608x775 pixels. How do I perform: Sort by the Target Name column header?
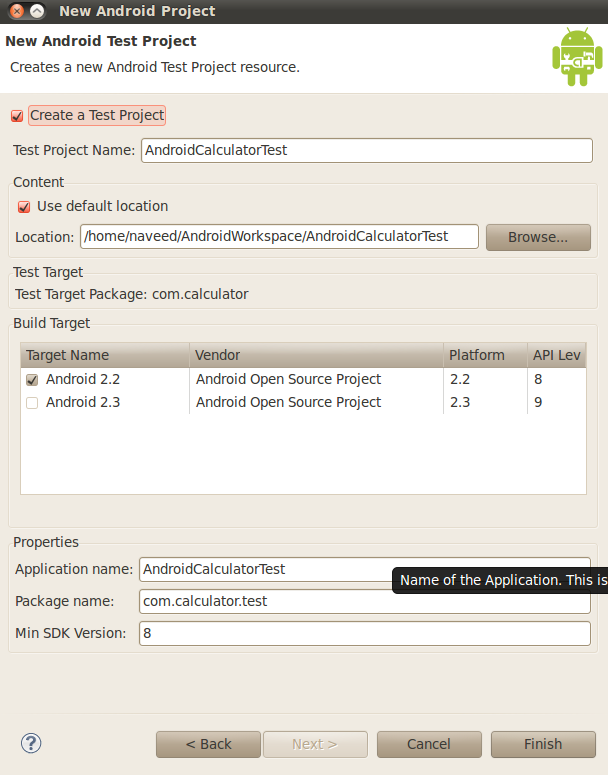coord(104,355)
